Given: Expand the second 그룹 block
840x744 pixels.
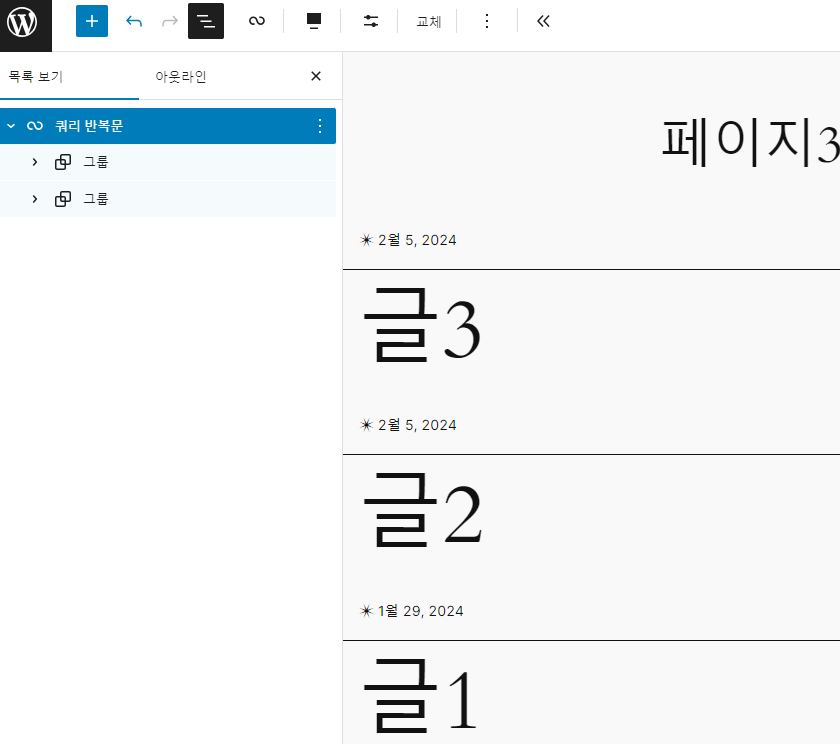Looking at the screenshot, I should click(x=35, y=199).
